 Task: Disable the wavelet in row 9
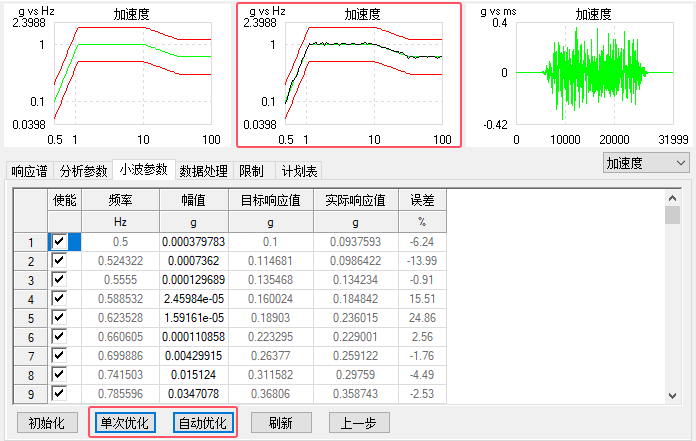point(59,394)
